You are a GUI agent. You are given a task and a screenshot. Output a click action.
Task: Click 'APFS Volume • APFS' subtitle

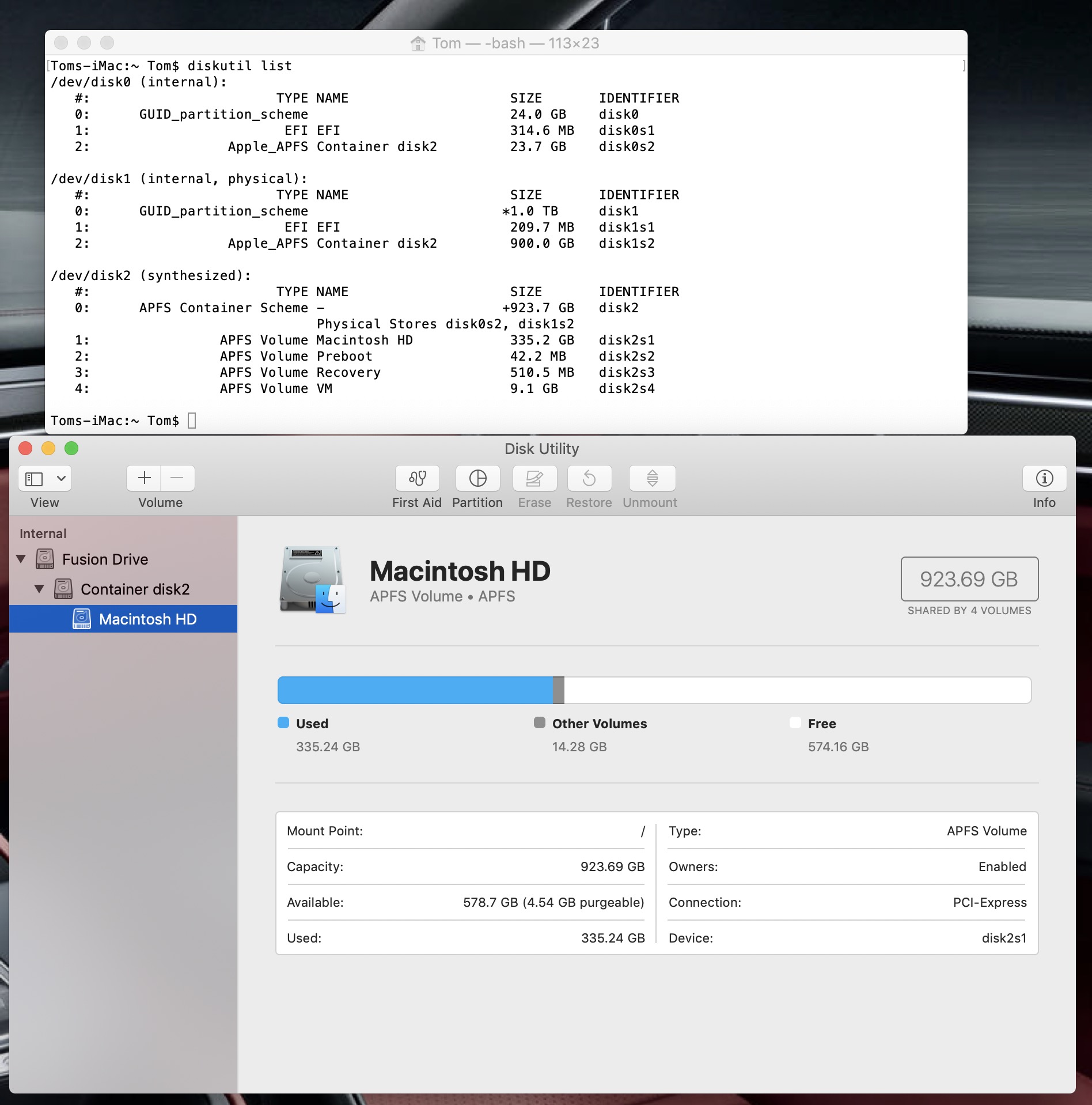442,596
